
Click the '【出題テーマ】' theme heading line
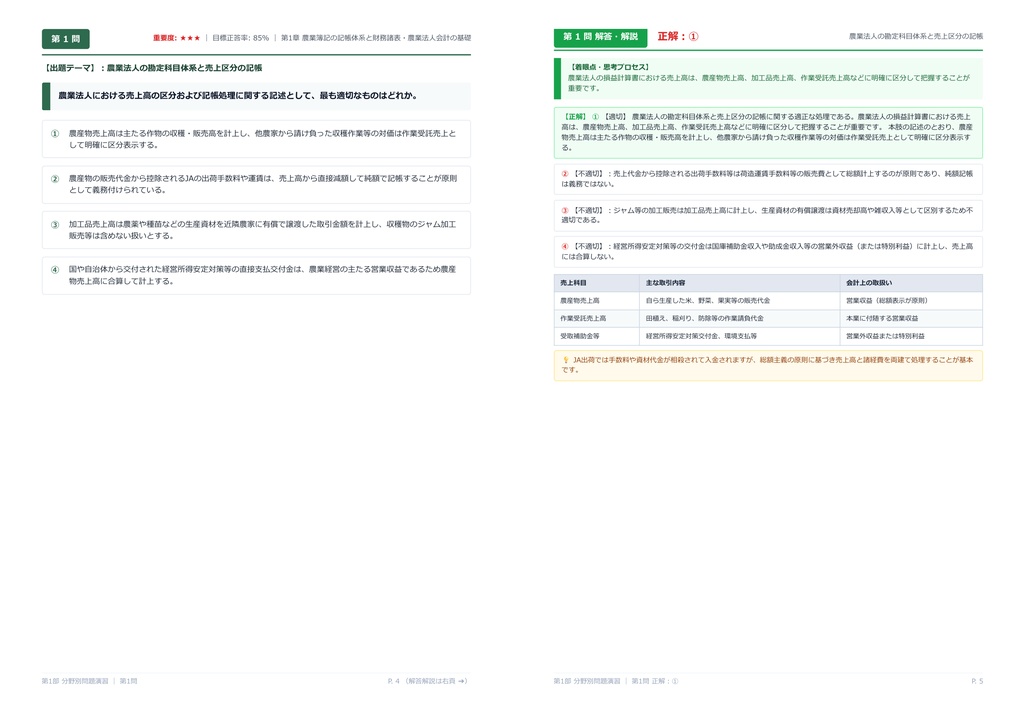153,68
